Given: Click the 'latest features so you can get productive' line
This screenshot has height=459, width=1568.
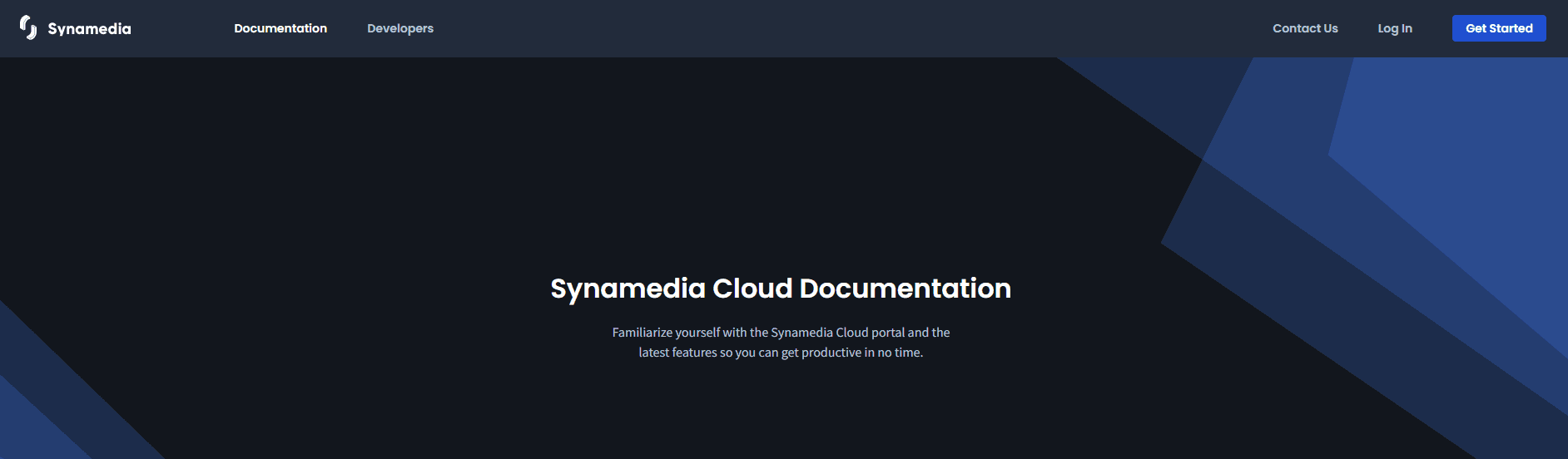Looking at the screenshot, I should (781, 353).
